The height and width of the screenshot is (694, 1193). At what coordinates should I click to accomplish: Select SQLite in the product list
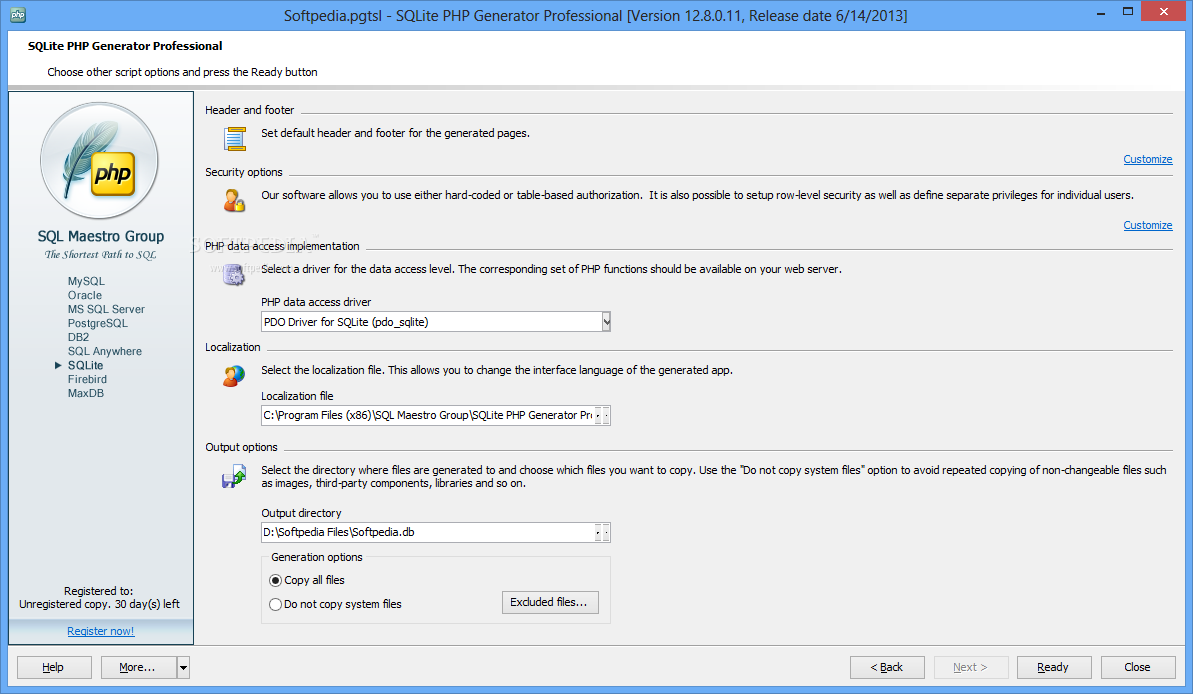[x=85, y=365]
